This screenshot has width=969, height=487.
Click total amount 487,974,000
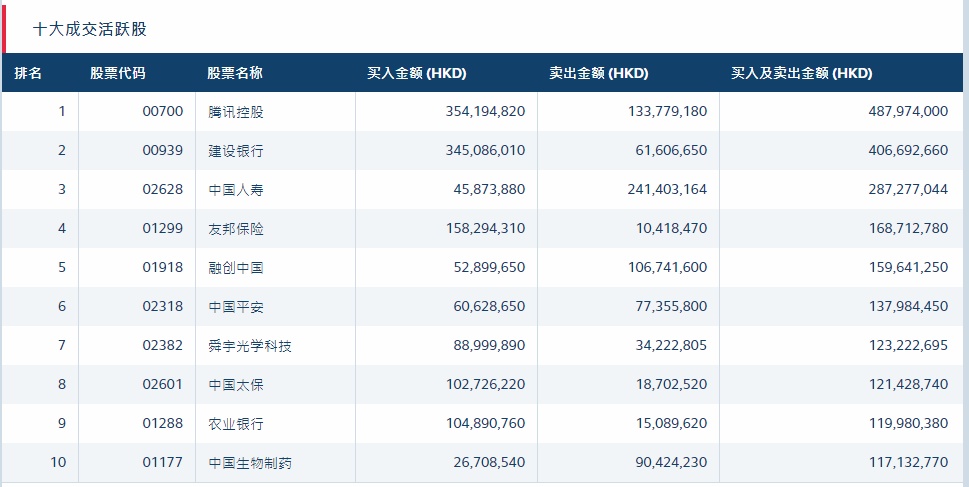908,111
